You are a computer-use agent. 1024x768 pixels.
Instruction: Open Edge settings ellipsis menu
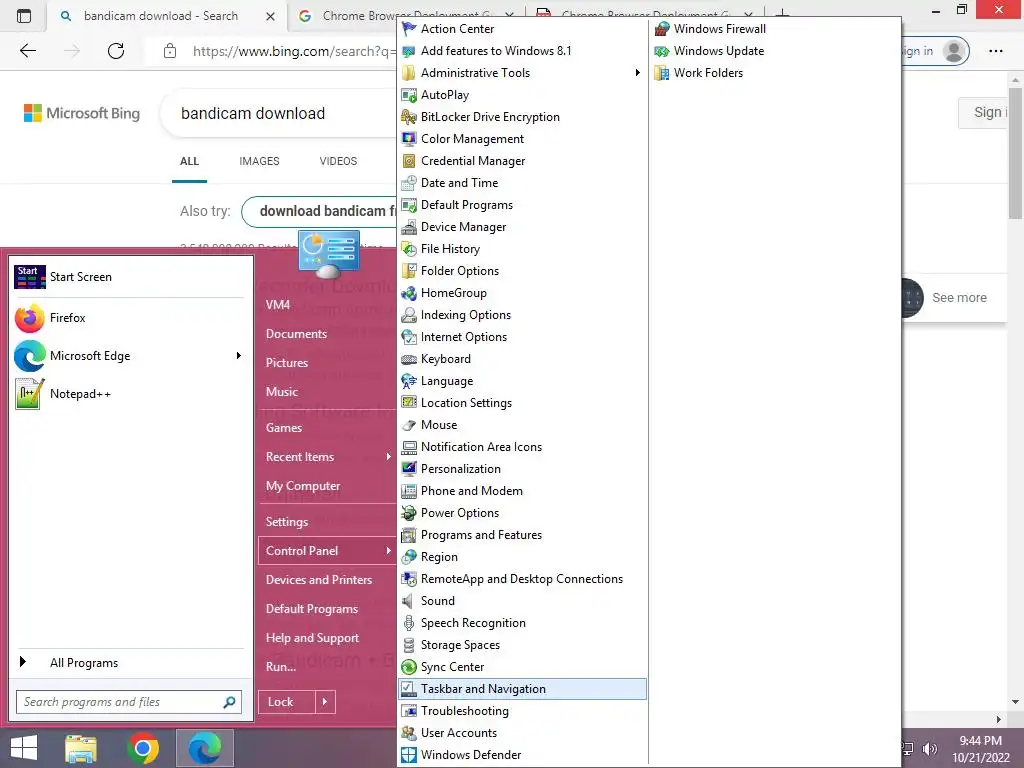(x=996, y=51)
